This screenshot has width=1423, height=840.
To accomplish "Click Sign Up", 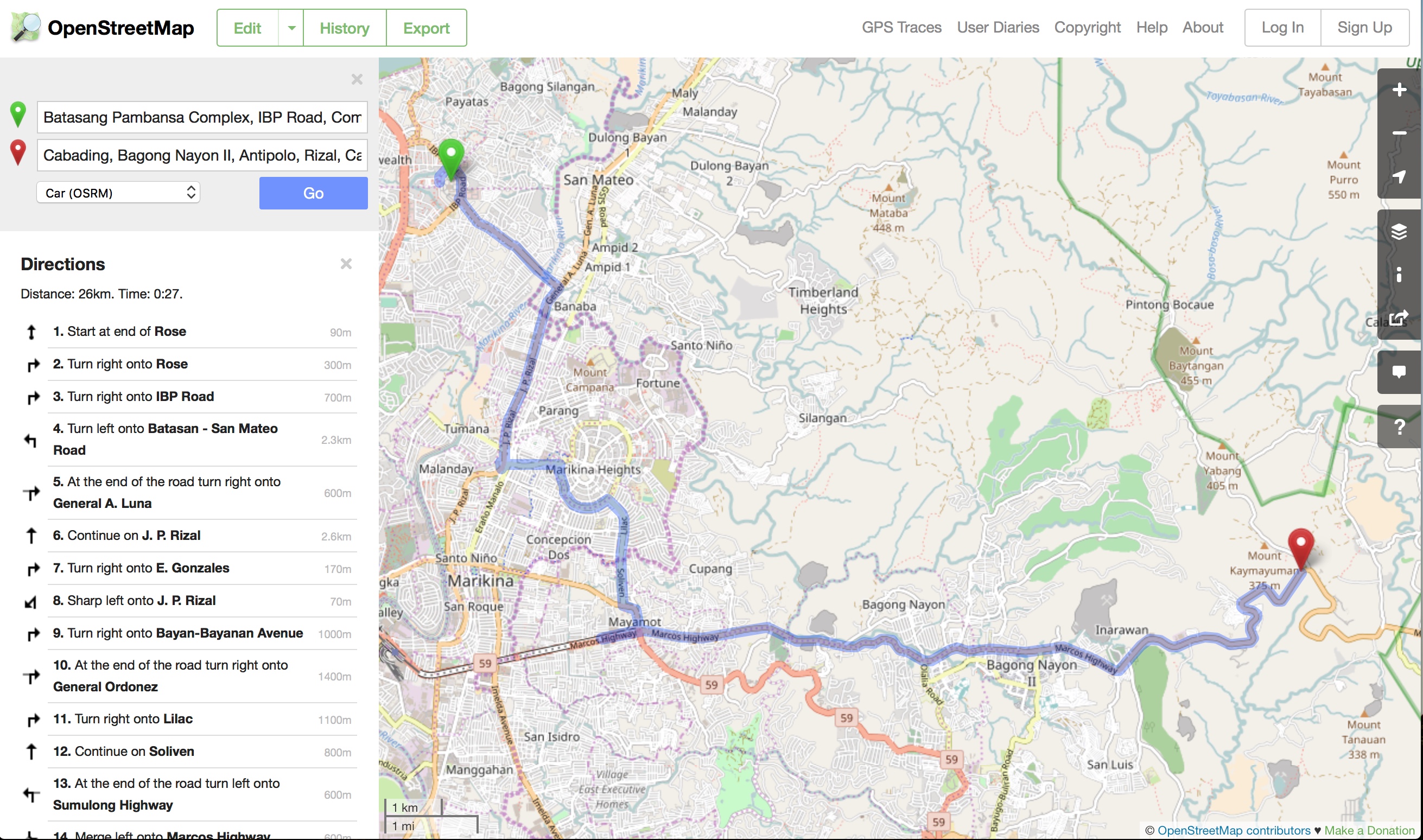I will click(1365, 27).
